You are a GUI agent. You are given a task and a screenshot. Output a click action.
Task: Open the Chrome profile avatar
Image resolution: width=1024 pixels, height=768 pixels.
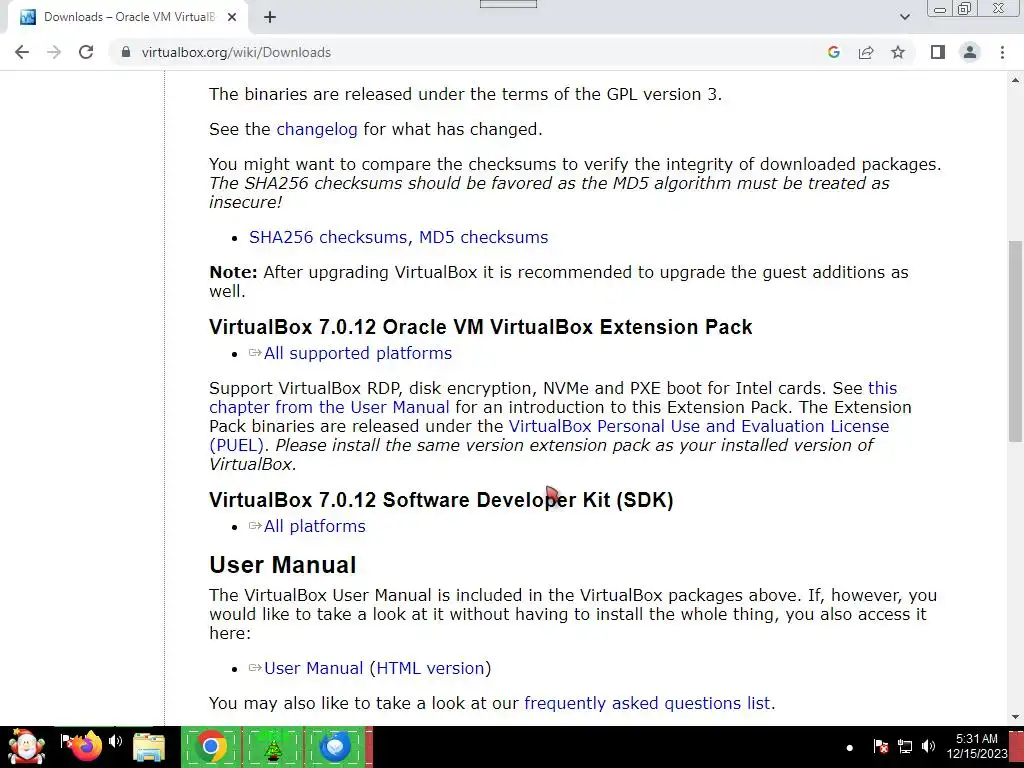[970, 52]
